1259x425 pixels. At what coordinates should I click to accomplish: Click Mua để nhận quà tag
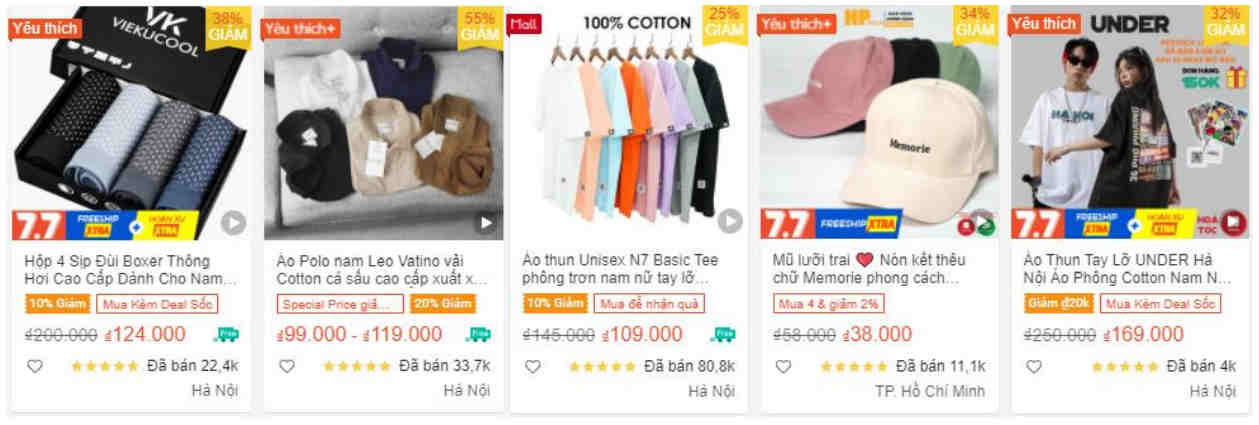coord(649,304)
